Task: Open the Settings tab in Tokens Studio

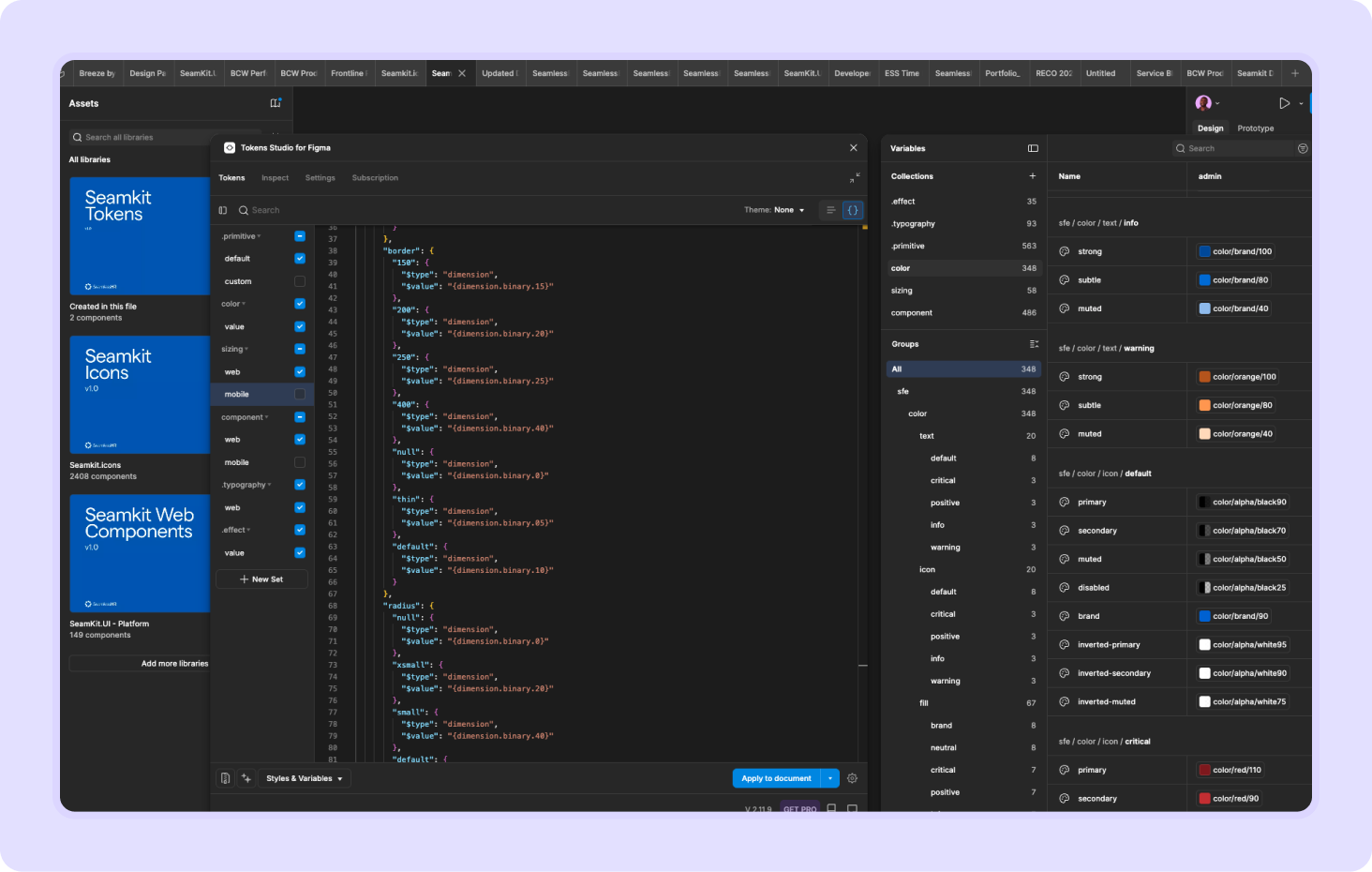Action: 321,178
